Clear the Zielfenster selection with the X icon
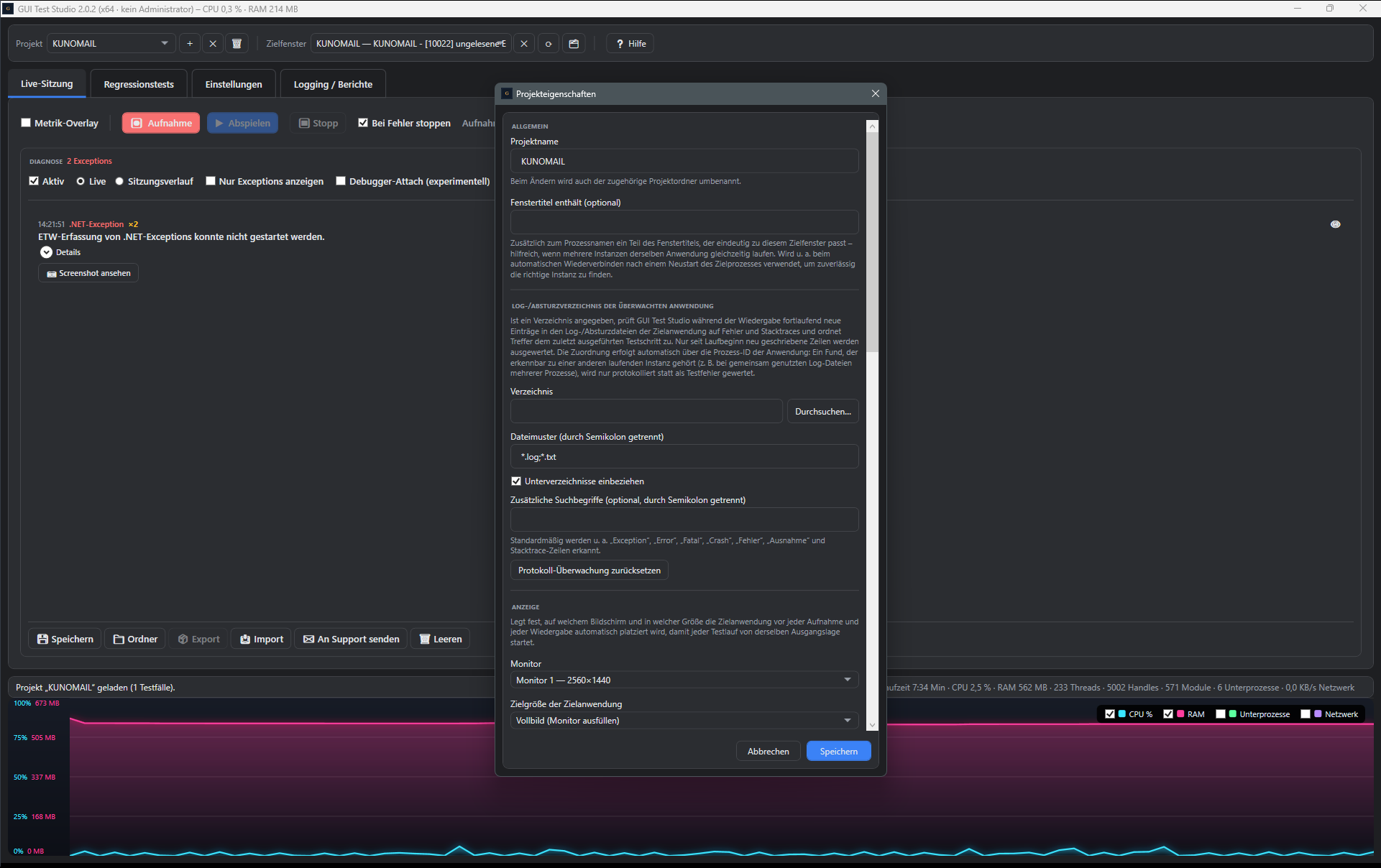Screen dimensions: 1381x868 [524, 44]
